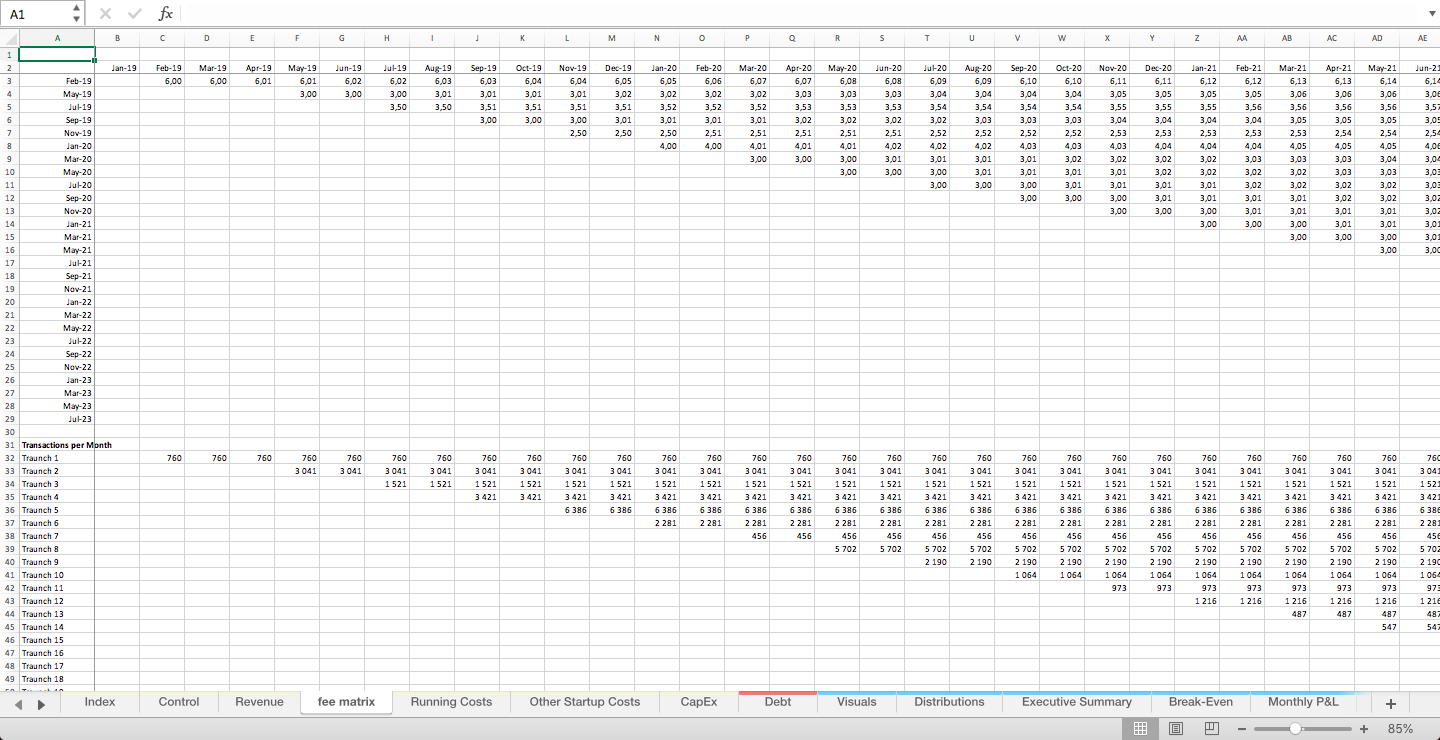Insert a function using the fx icon
The height and width of the screenshot is (740, 1440).
(165, 13)
